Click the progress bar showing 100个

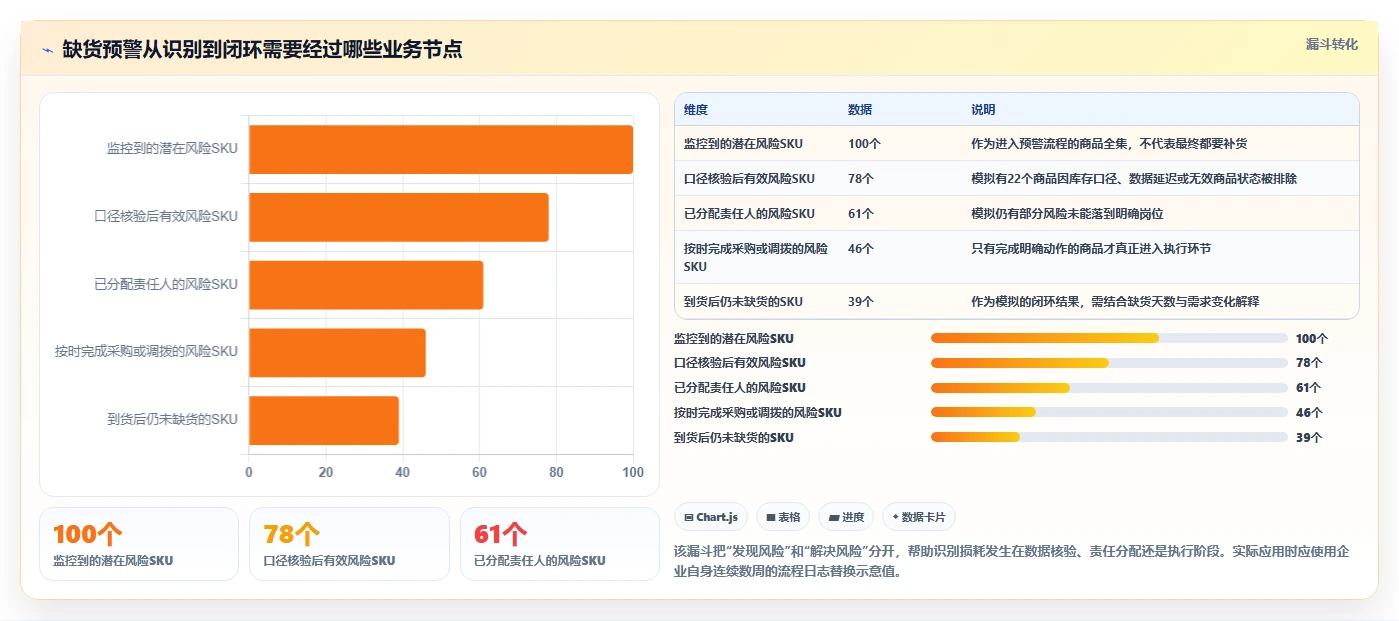pos(1109,338)
